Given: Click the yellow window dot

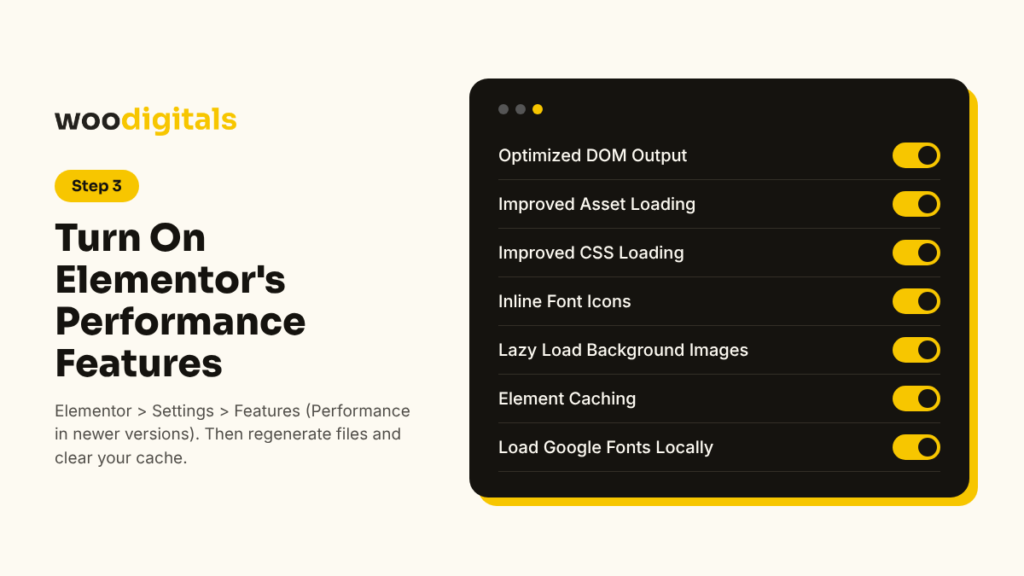Looking at the screenshot, I should (537, 109).
